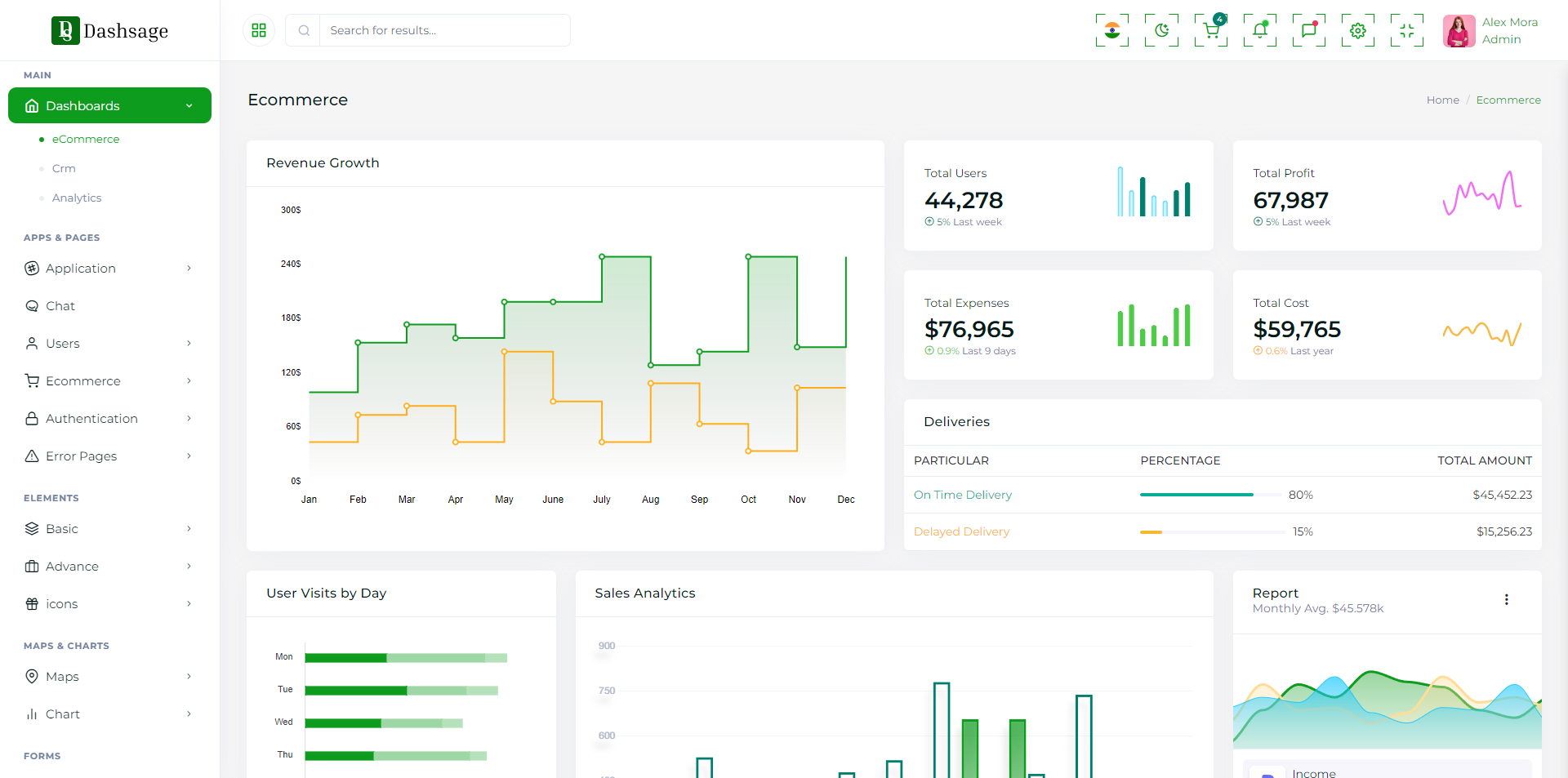Viewport: 1568px width, 778px height.
Task: Click Total Users mini bar chart
Action: [x=1154, y=192]
